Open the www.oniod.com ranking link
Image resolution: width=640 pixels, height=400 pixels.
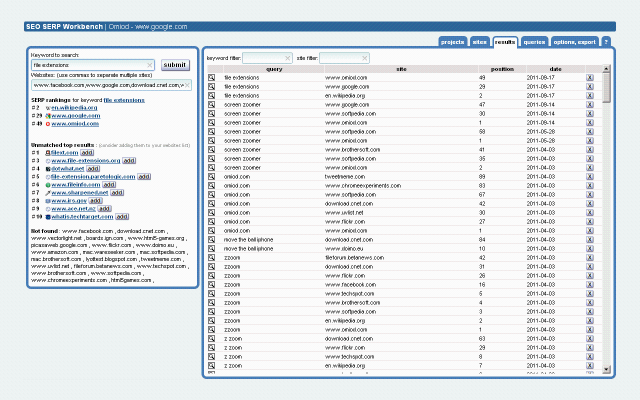75,124
